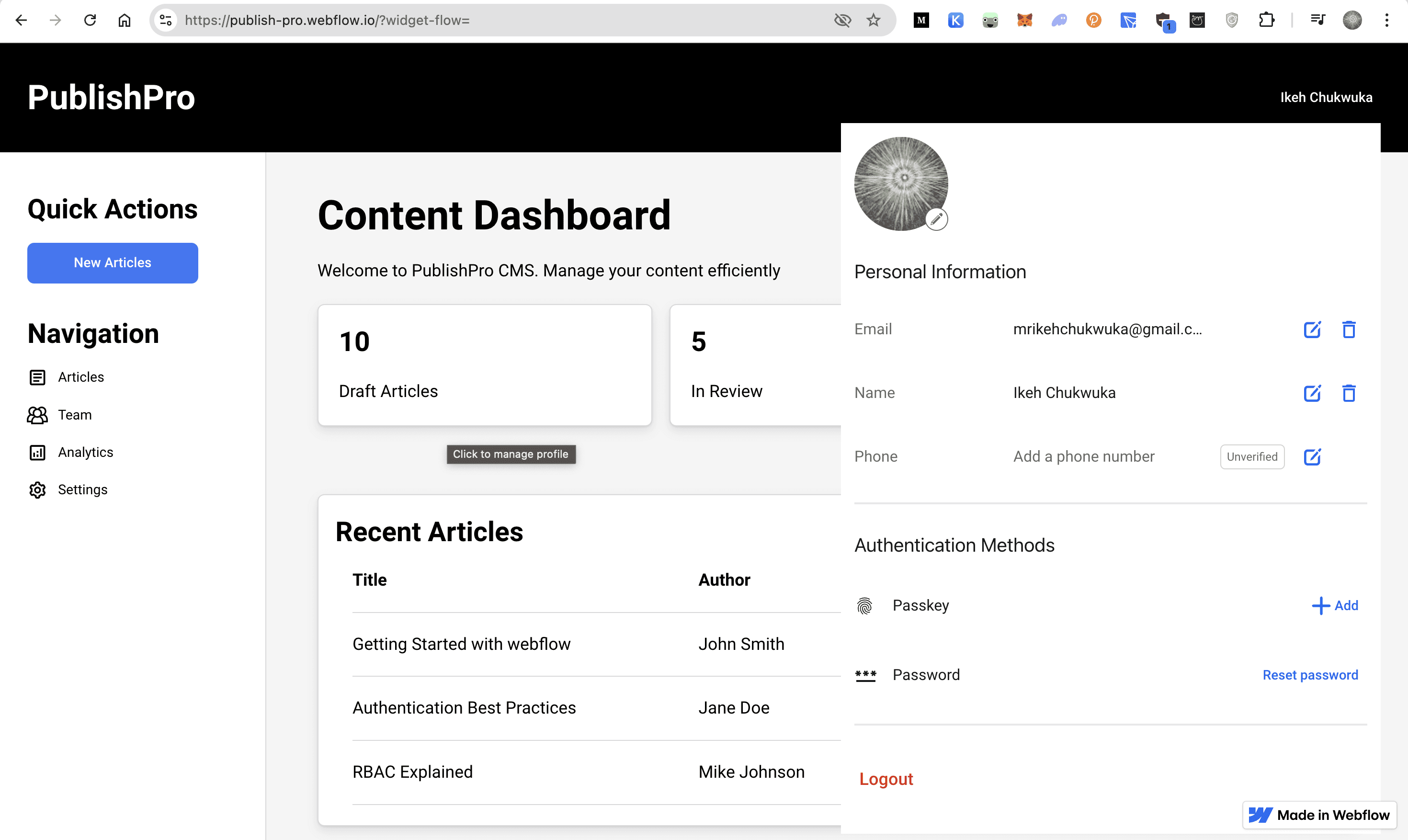
Task: Click trash icon in Name row
Action: click(x=1349, y=393)
